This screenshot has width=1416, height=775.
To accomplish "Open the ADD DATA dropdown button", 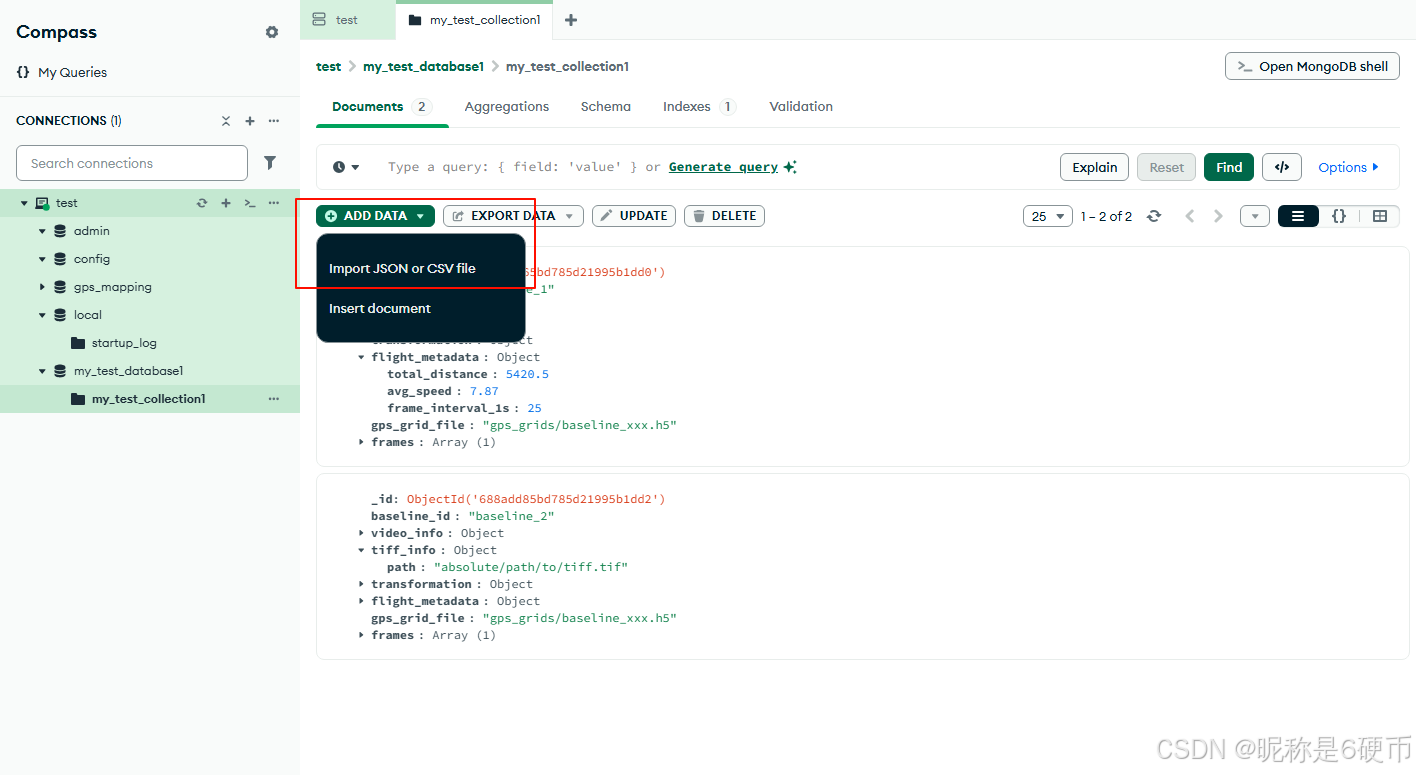I will [375, 216].
